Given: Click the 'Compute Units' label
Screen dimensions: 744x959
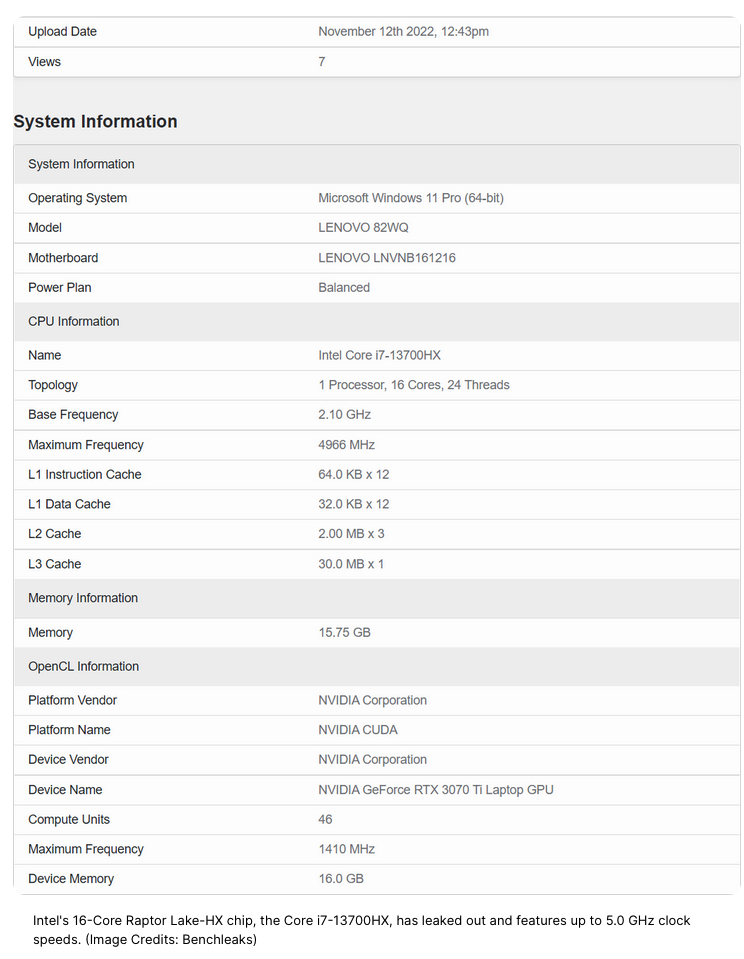Looking at the screenshot, I should click(69, 820).
